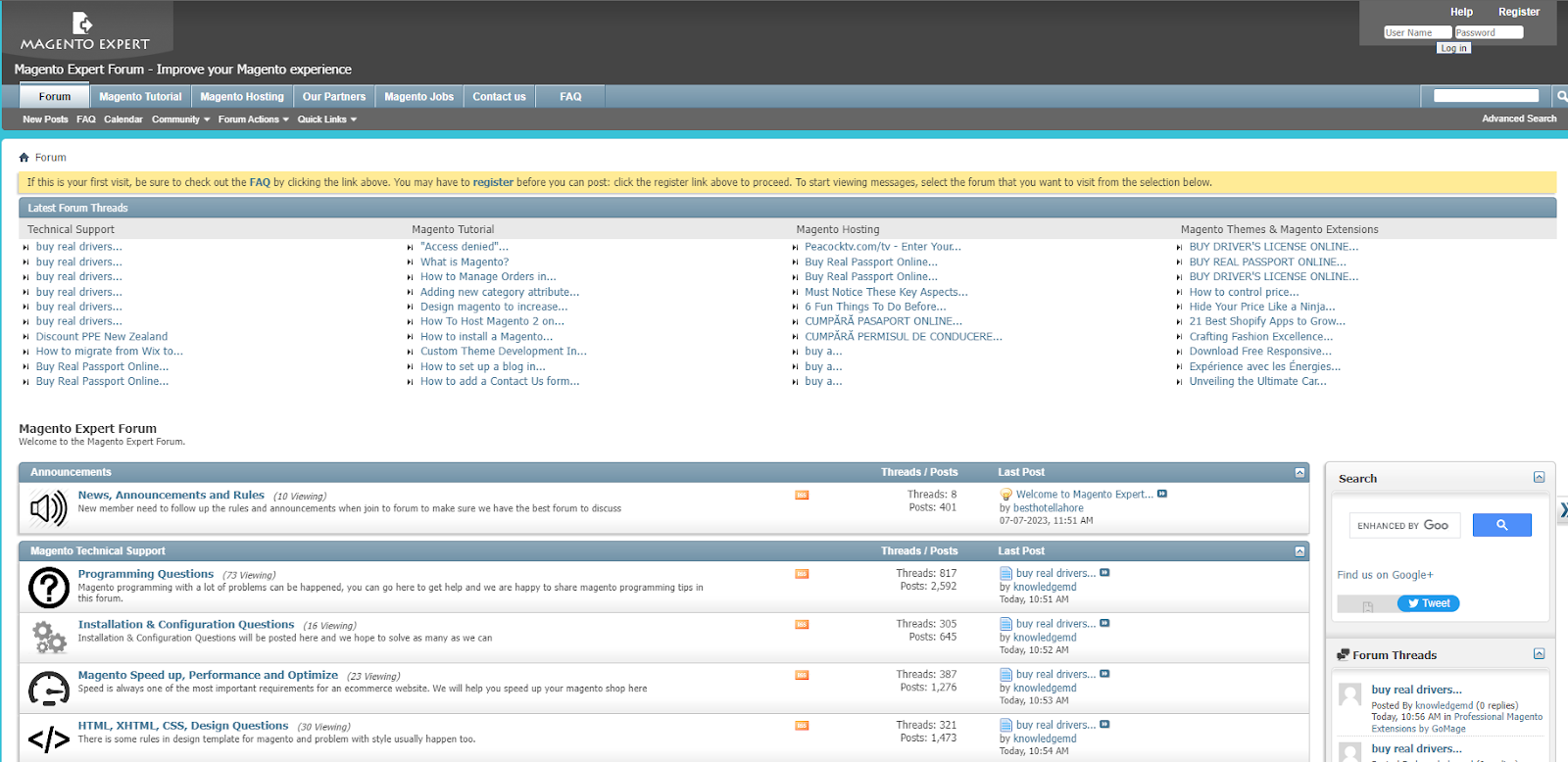Click the speaker icon for Announcements forum
This screenshot has height=762, width=1568.
pyautogui.click(x=48, y=508)
